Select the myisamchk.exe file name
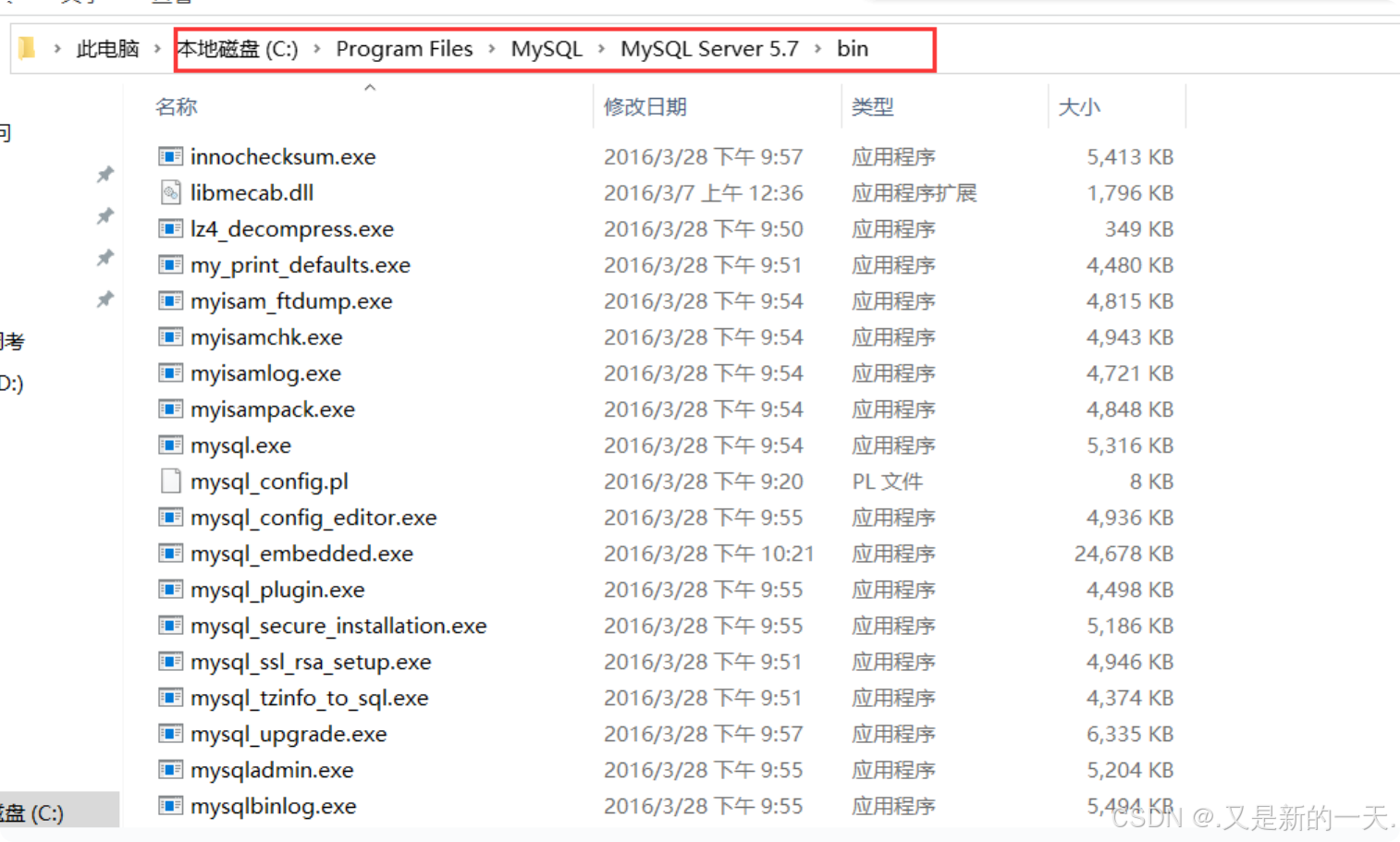This screenshot has height=842, width=1400. coord(266,336)
